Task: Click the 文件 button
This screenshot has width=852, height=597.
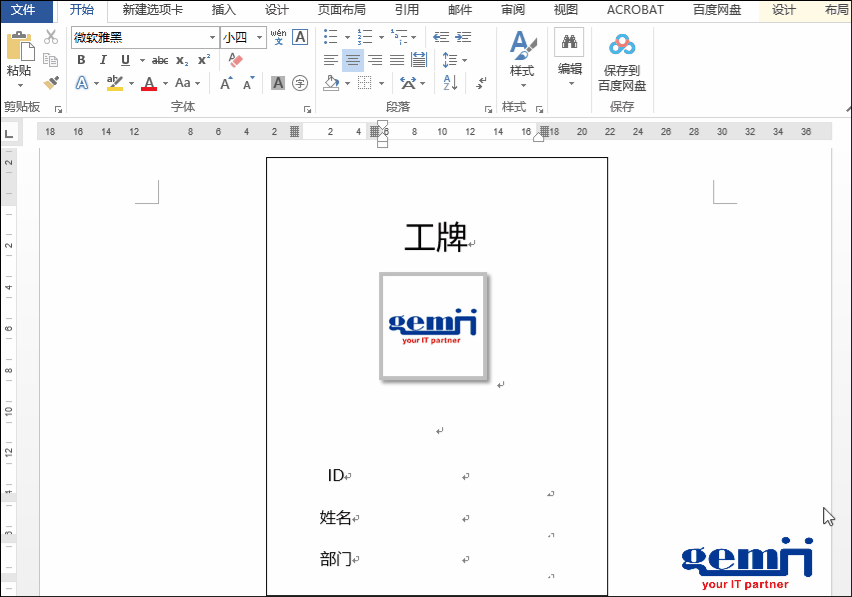Action: tap(23, 10)
